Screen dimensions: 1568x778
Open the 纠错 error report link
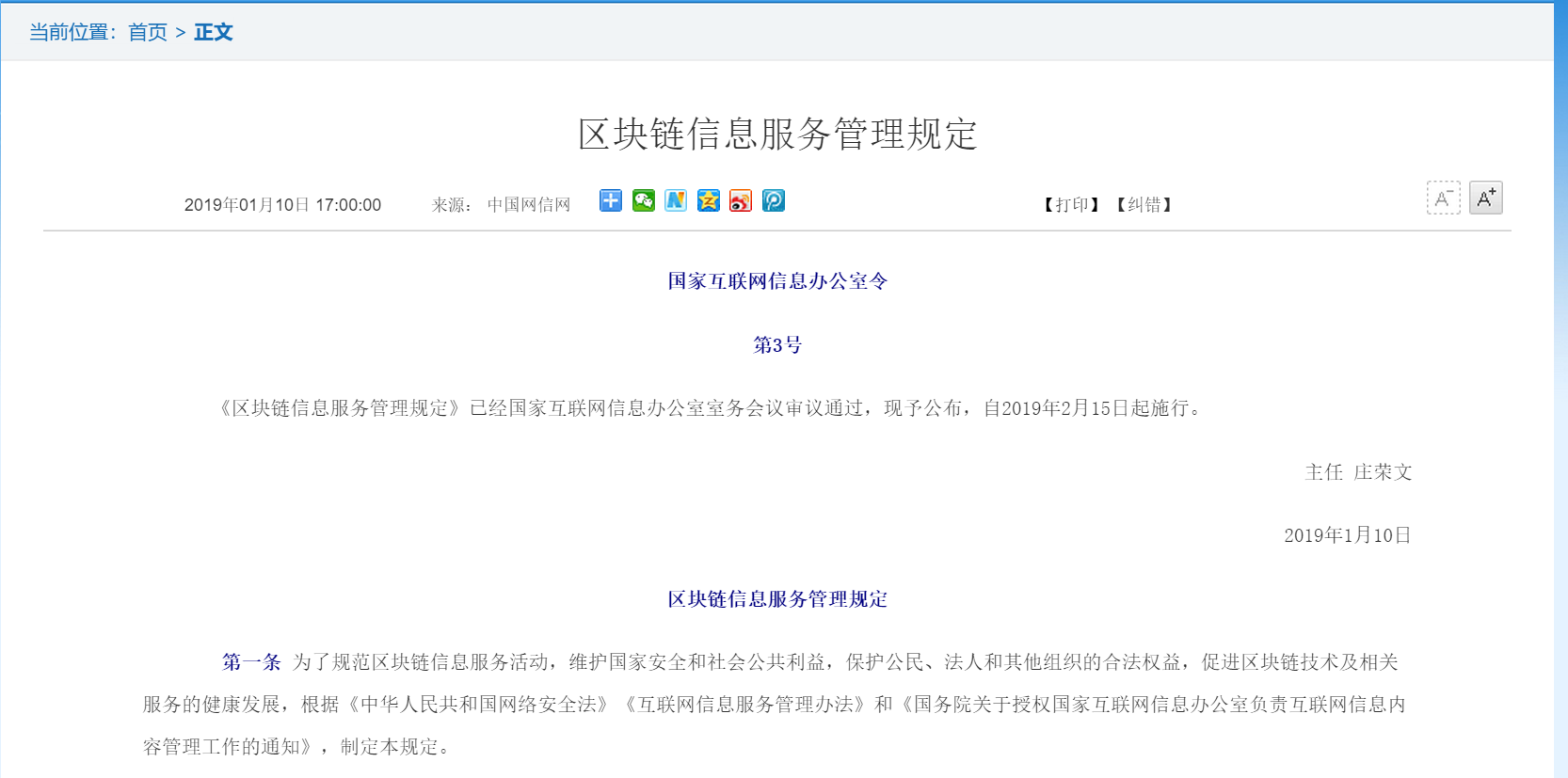point(1144,205)
